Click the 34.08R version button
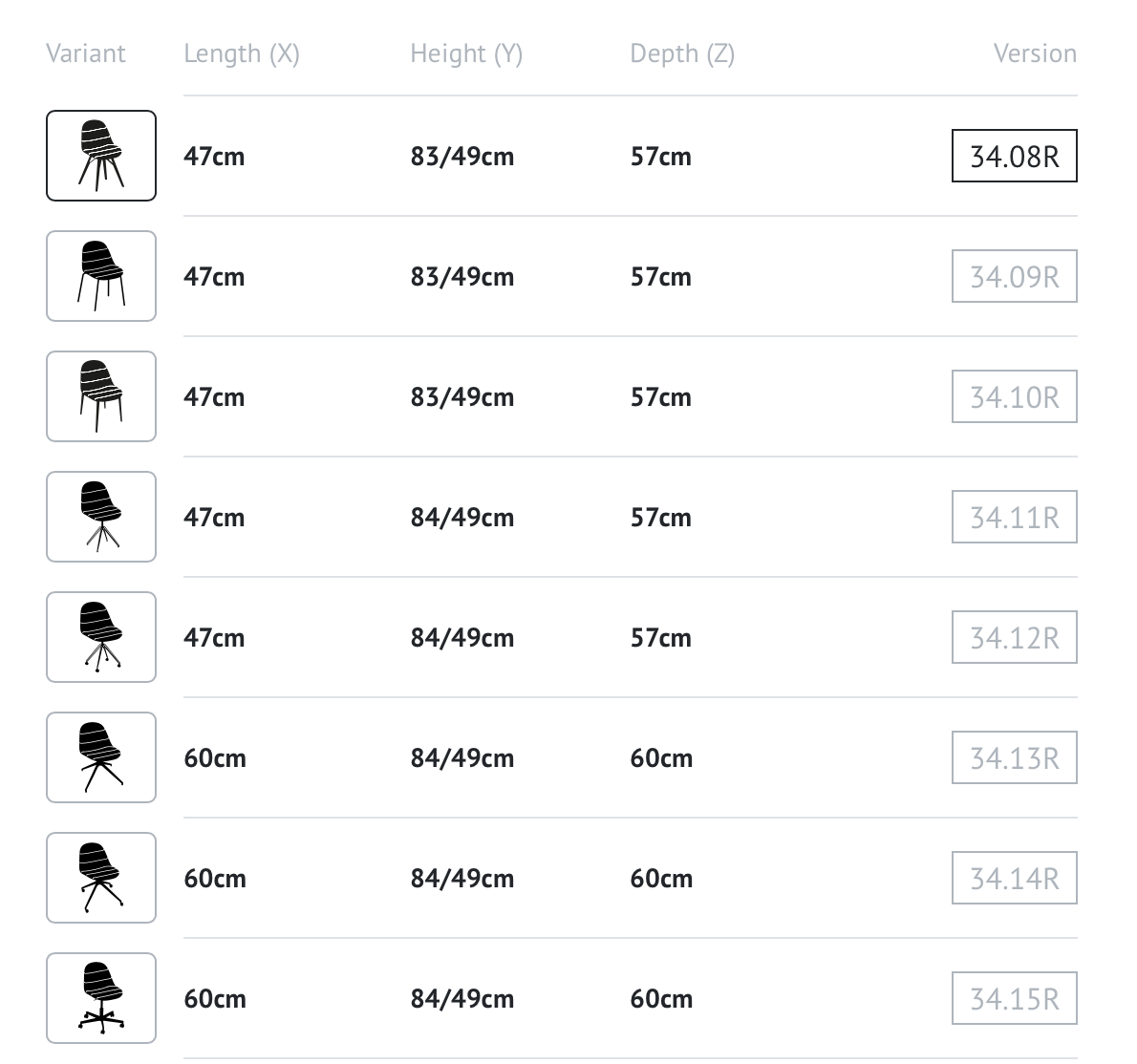1137x1064 pixels. point(1015,156)
